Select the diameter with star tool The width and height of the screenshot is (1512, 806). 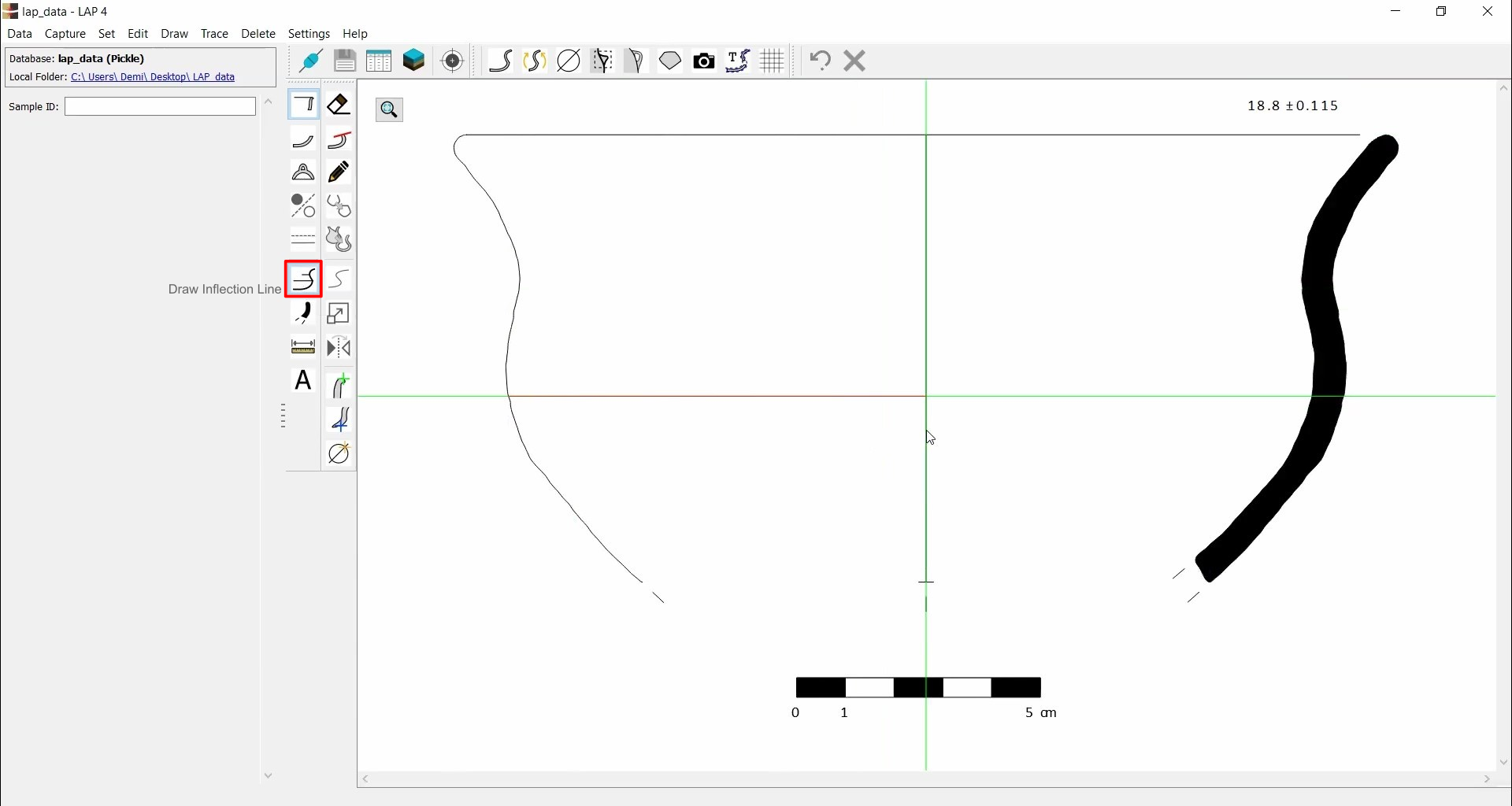point(339,454)
